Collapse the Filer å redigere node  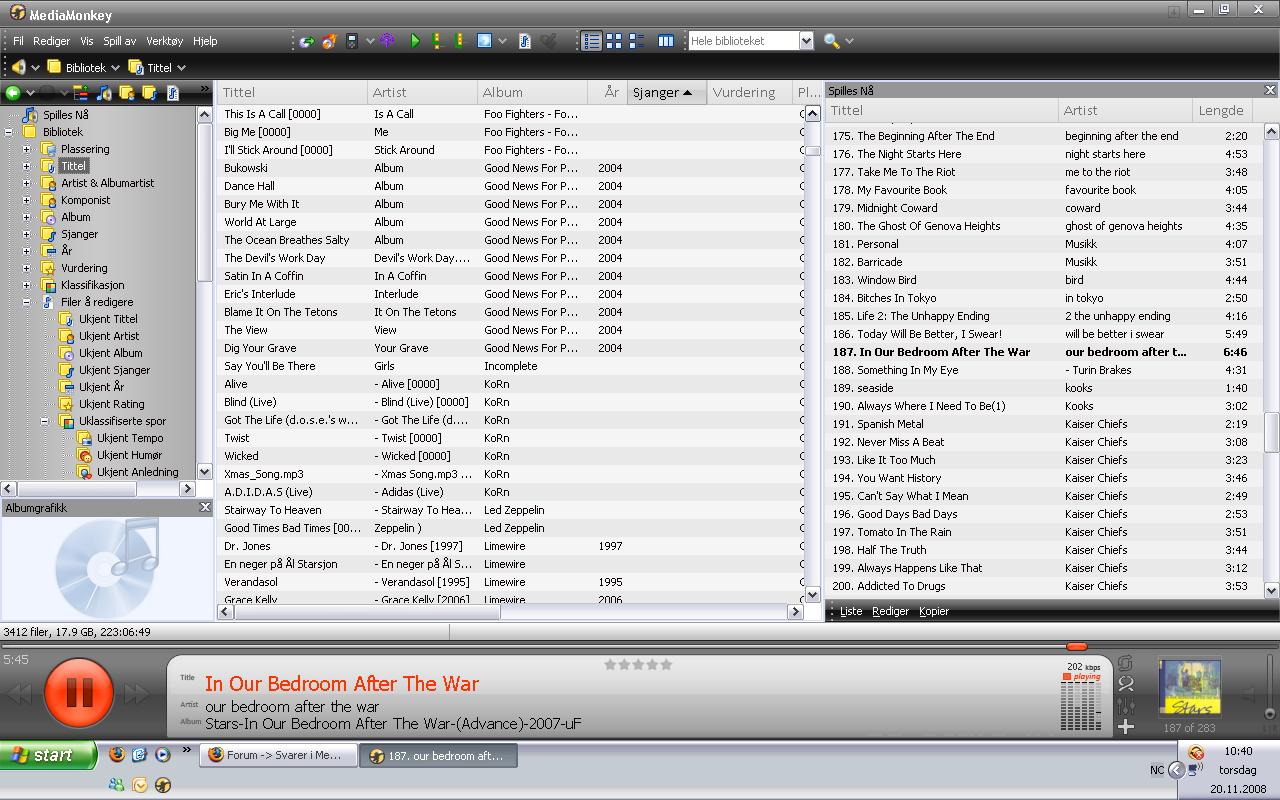[27, 302]
